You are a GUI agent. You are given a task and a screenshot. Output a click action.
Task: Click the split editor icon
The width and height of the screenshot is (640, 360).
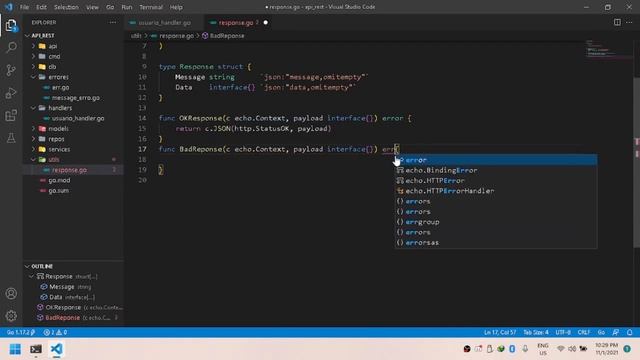tap(617, 22)
